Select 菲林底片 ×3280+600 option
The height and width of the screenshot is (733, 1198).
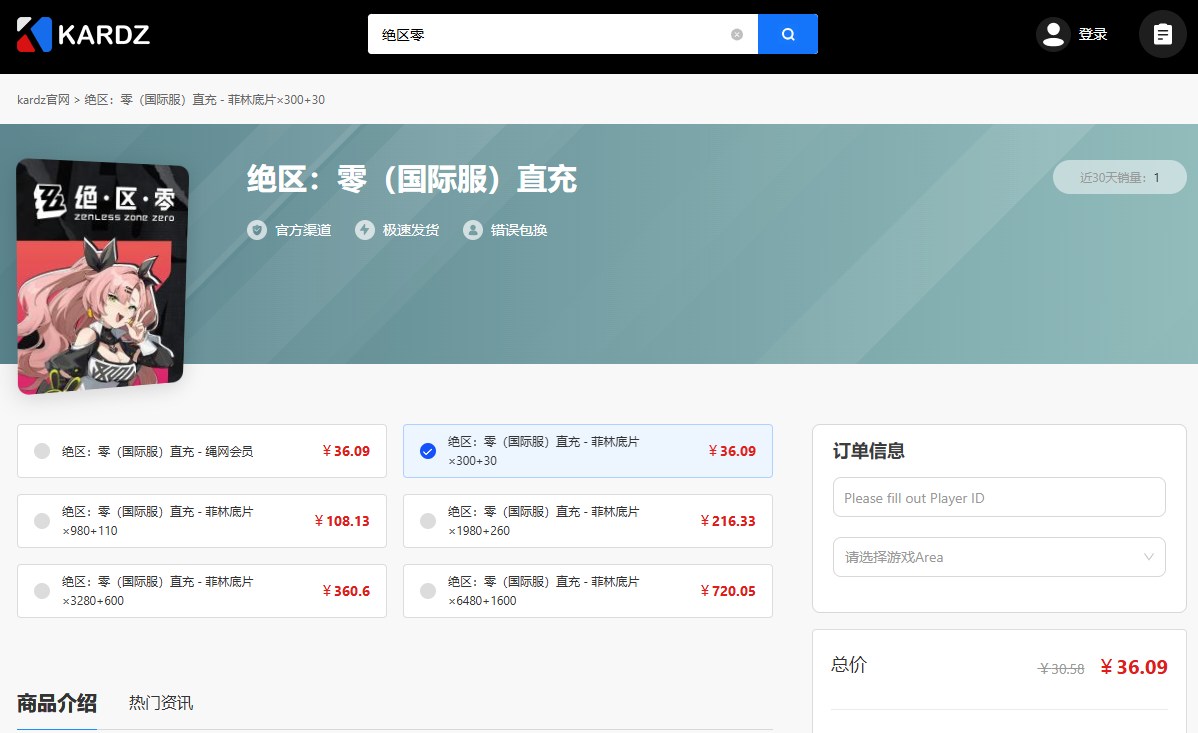[202, 591]
